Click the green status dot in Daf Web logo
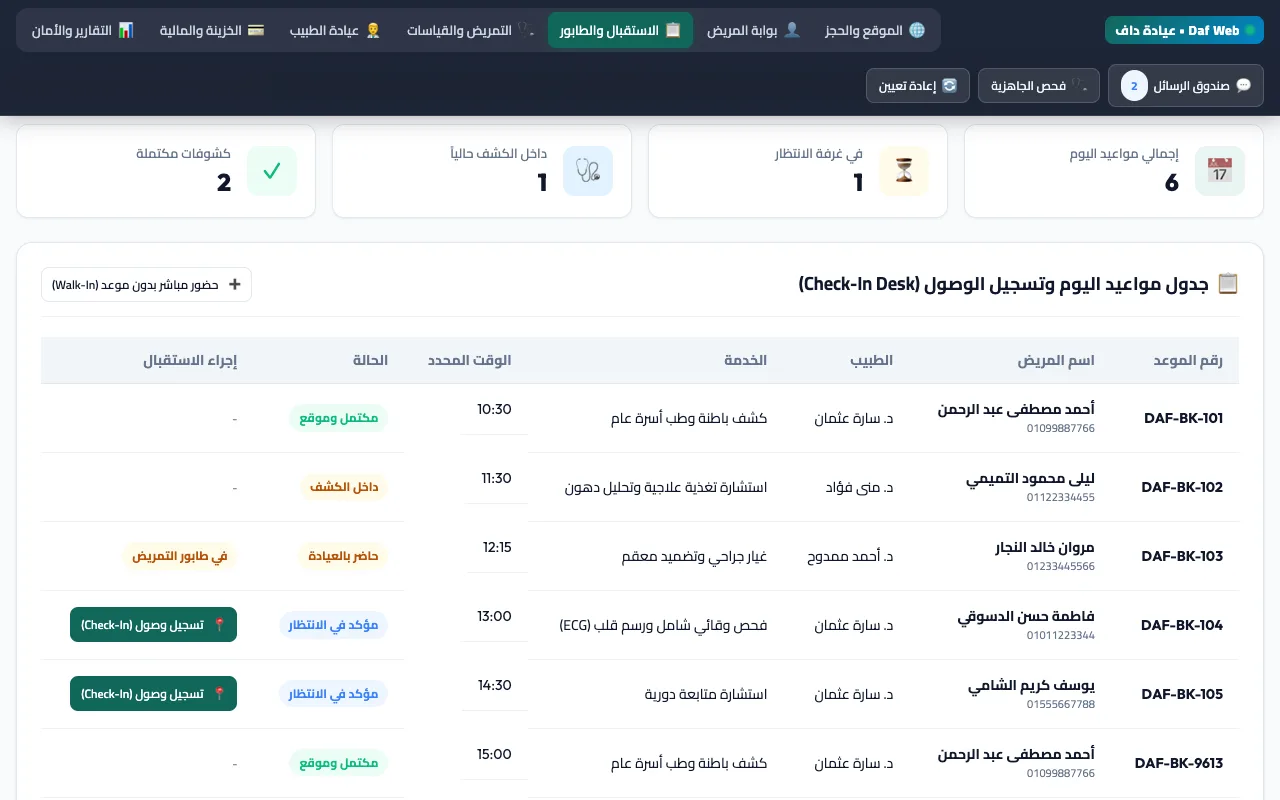1280x800 pixels. 1249,31
